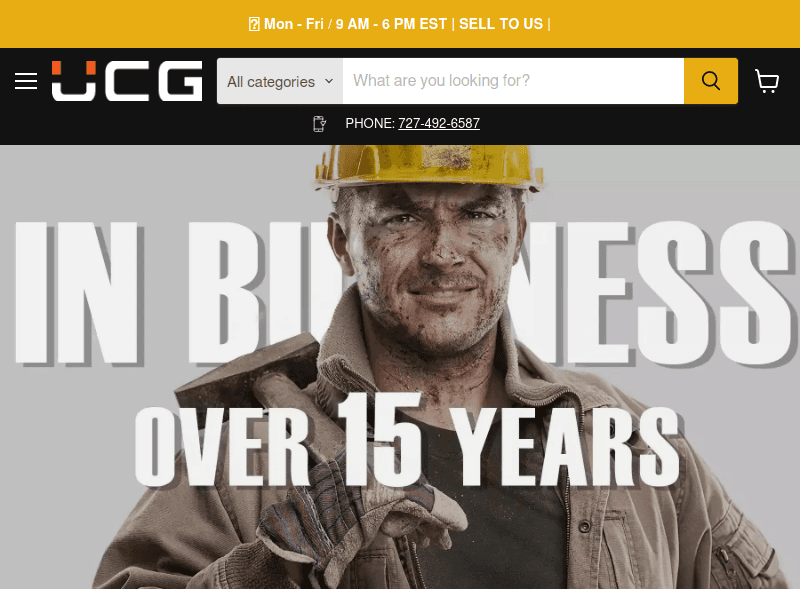Screen dimensions: 800x600
Task: Click the Mon - Fri hours text
Action: click(x=356, y=24)
